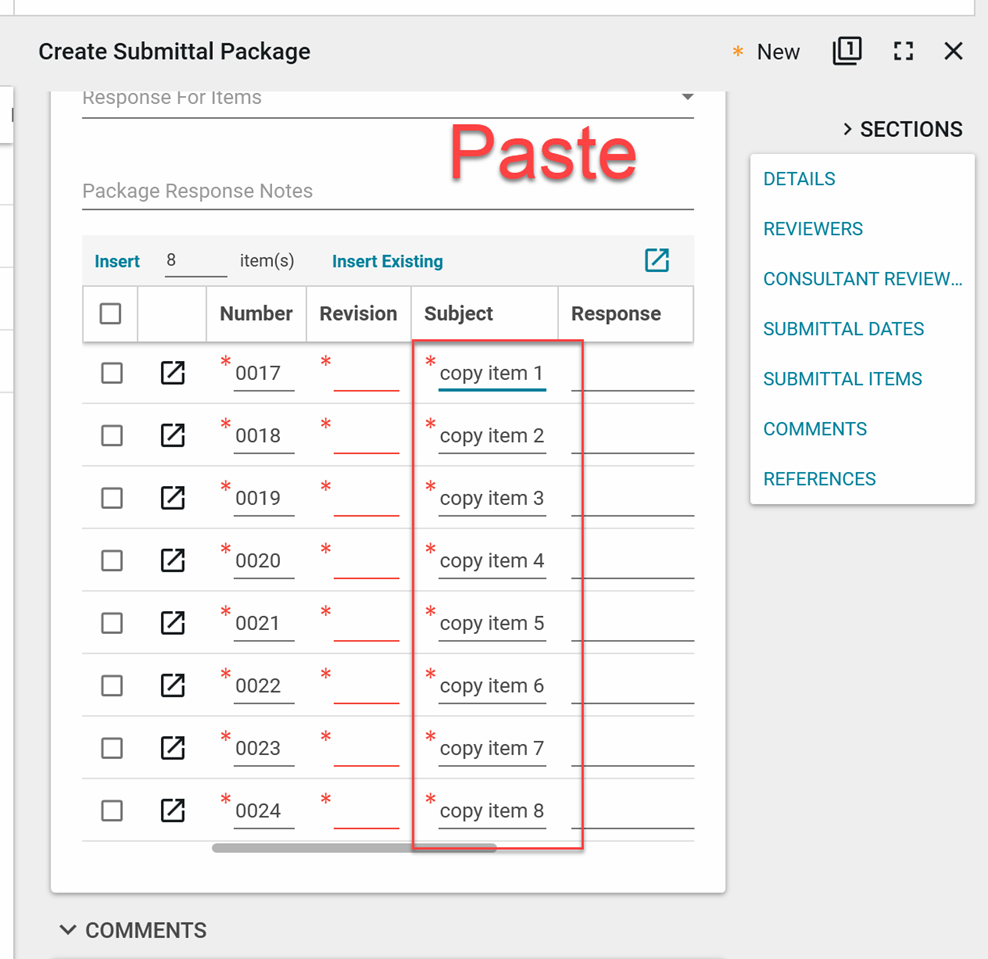Open item 0022 with its launch icon
The image size is (988, 959).
(173, 686)
